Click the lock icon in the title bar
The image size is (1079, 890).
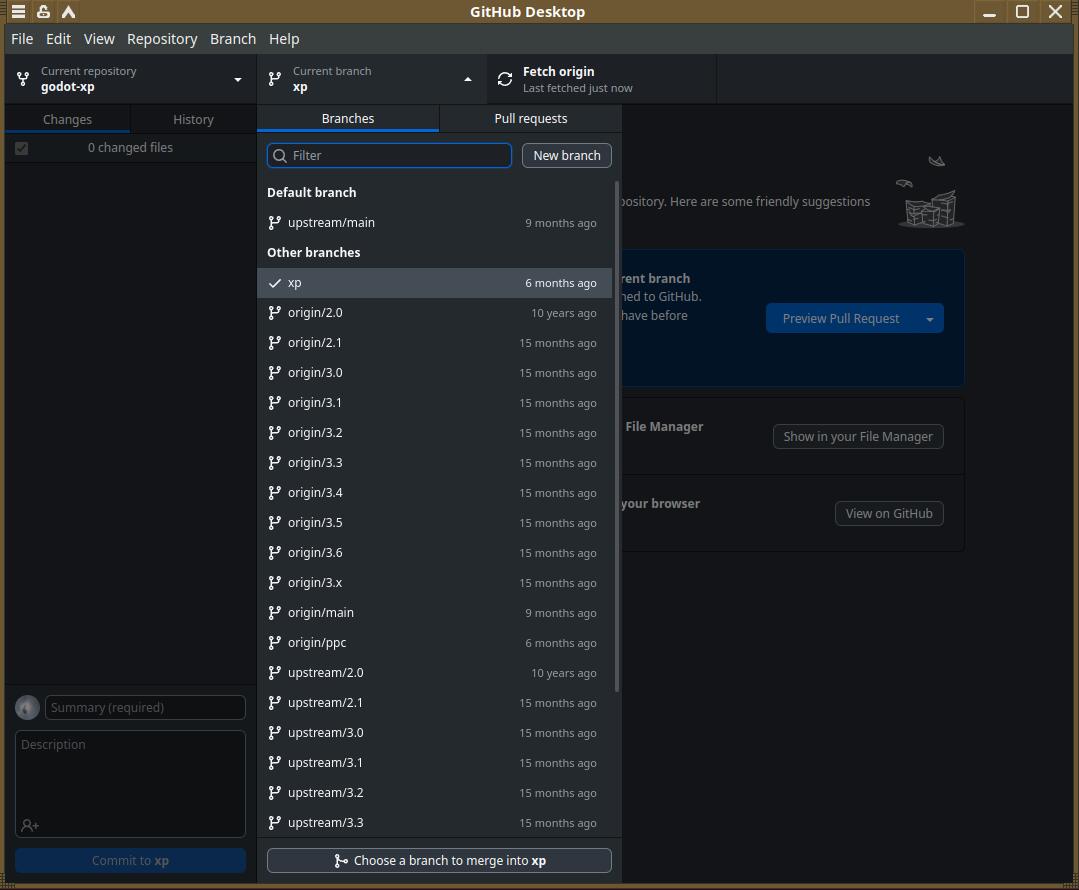pyautogui.click(x=43, y=12)
